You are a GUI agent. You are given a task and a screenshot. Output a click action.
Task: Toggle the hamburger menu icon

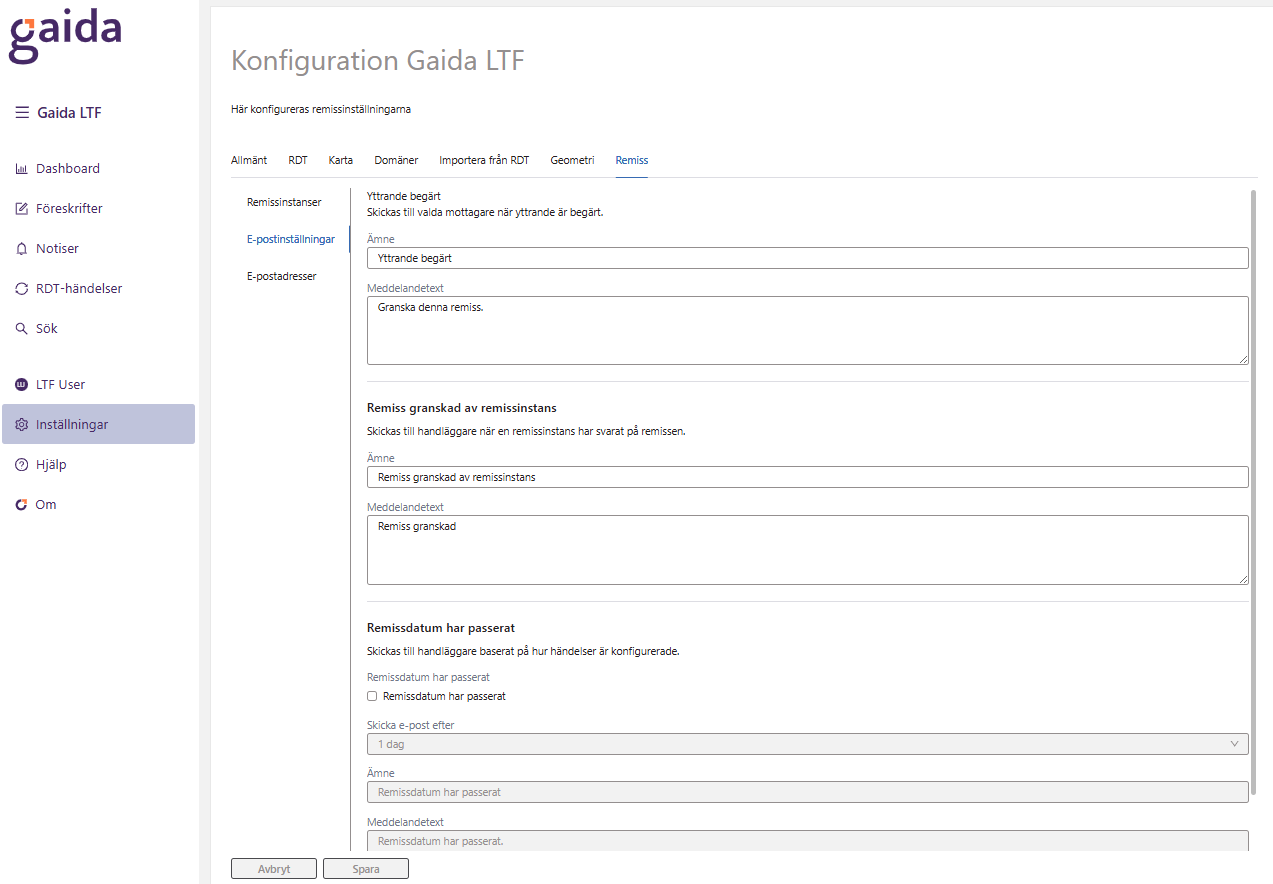[22, 113]
